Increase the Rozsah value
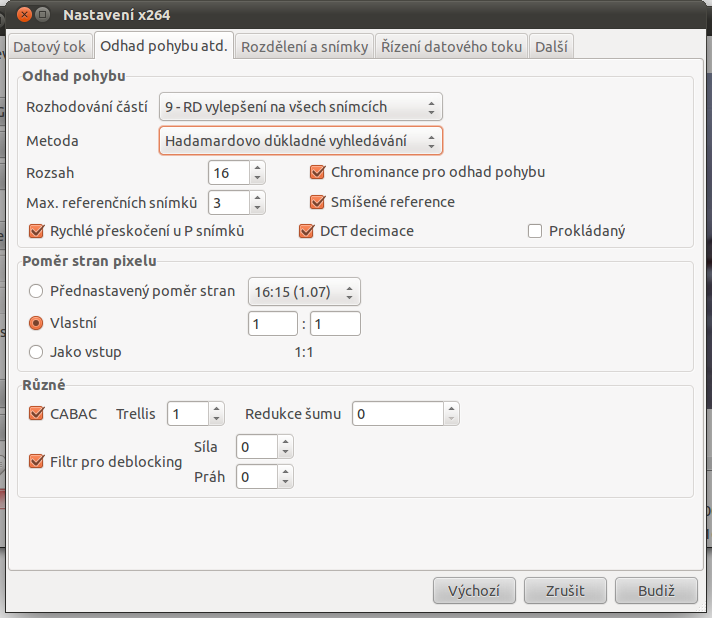The image size is (712, 618). pyautogui.click(x=257, y=168)
